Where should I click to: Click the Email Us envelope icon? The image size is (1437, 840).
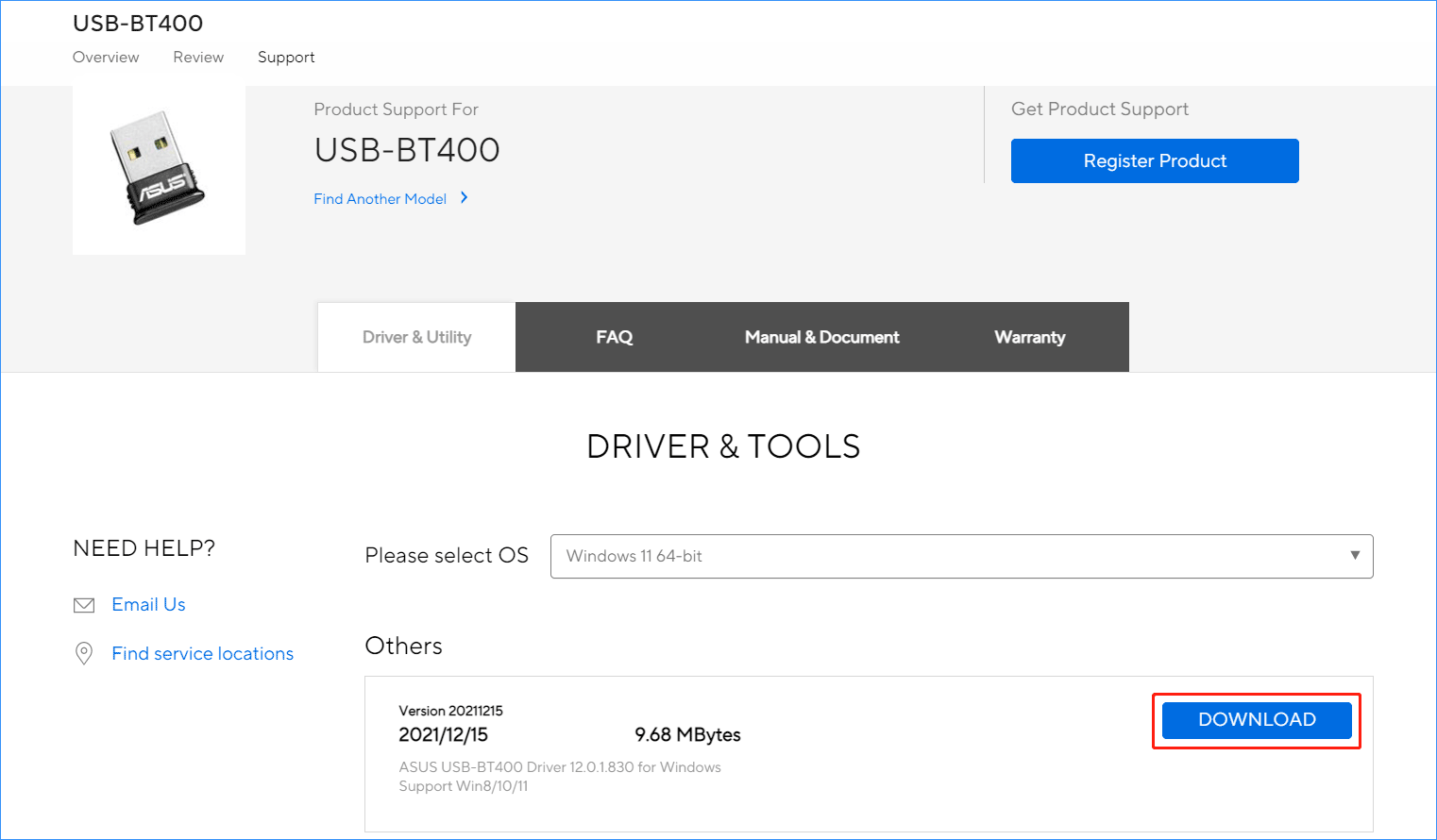point(85,604)
